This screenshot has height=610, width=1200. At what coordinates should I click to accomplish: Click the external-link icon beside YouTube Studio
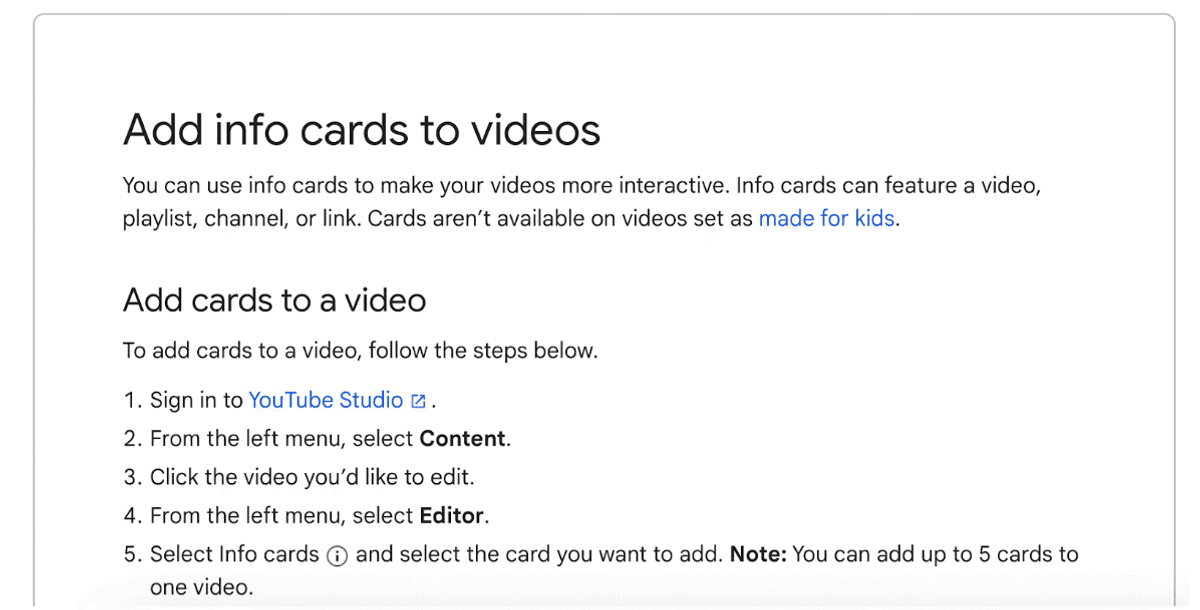point(418,402)
